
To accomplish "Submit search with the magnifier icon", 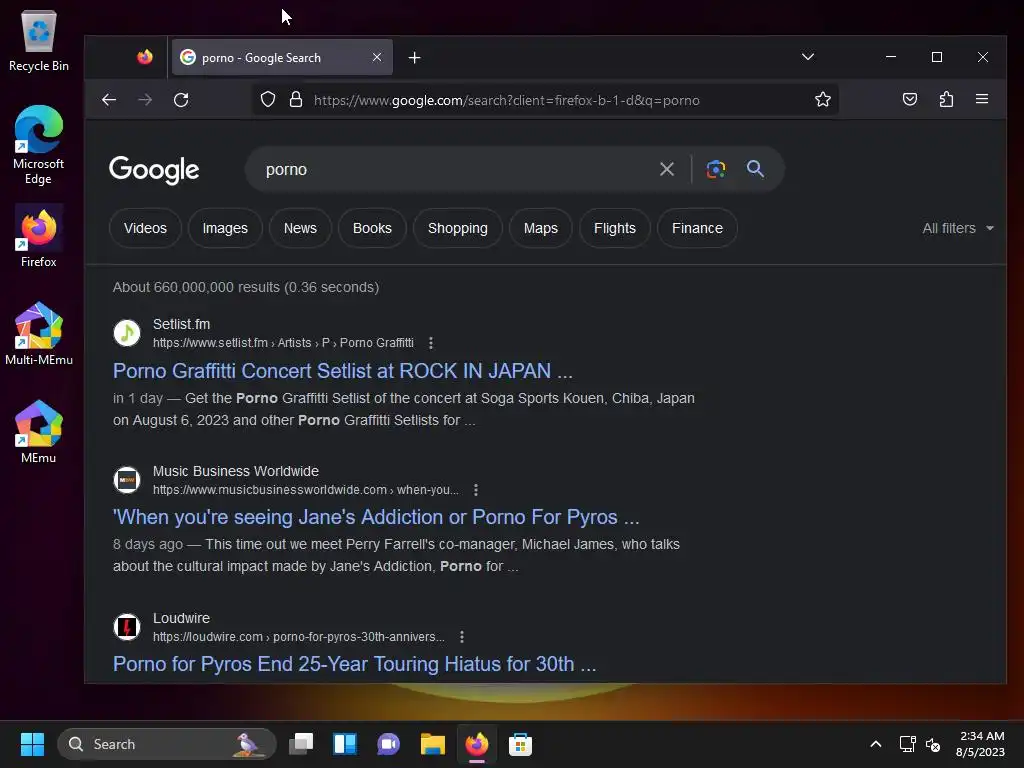I will pos(756,169).
